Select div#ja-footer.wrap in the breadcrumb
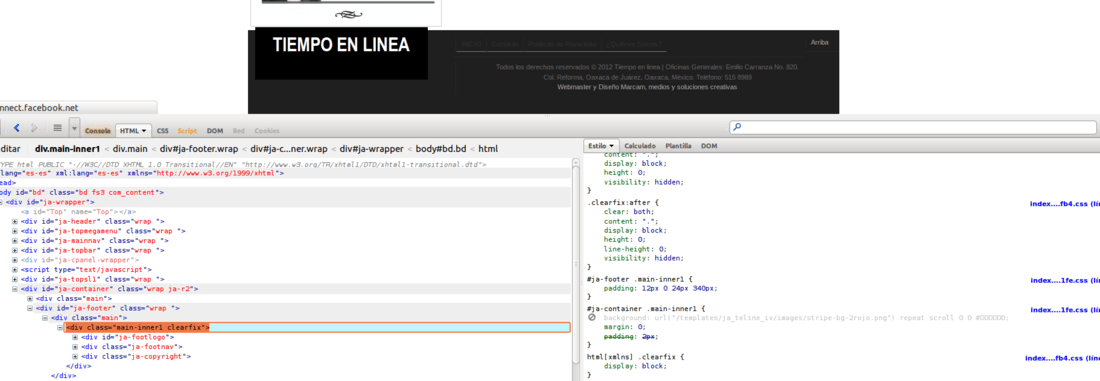Viewport: 1100px width, 381px height. pyautogui.click(x=199, y=149)
